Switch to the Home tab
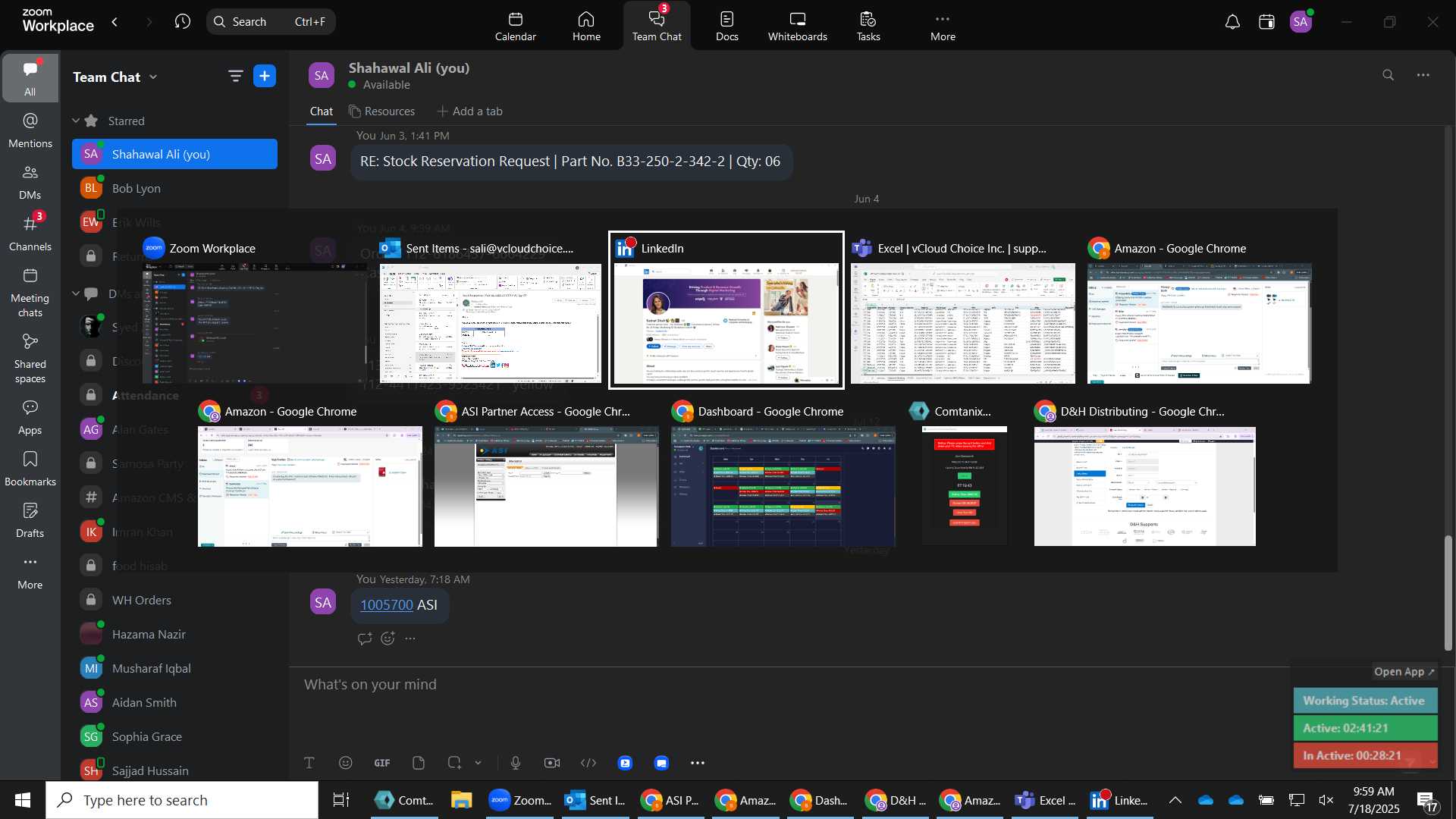Viewport: 1456px width, 819px height. tap(586, 26)
